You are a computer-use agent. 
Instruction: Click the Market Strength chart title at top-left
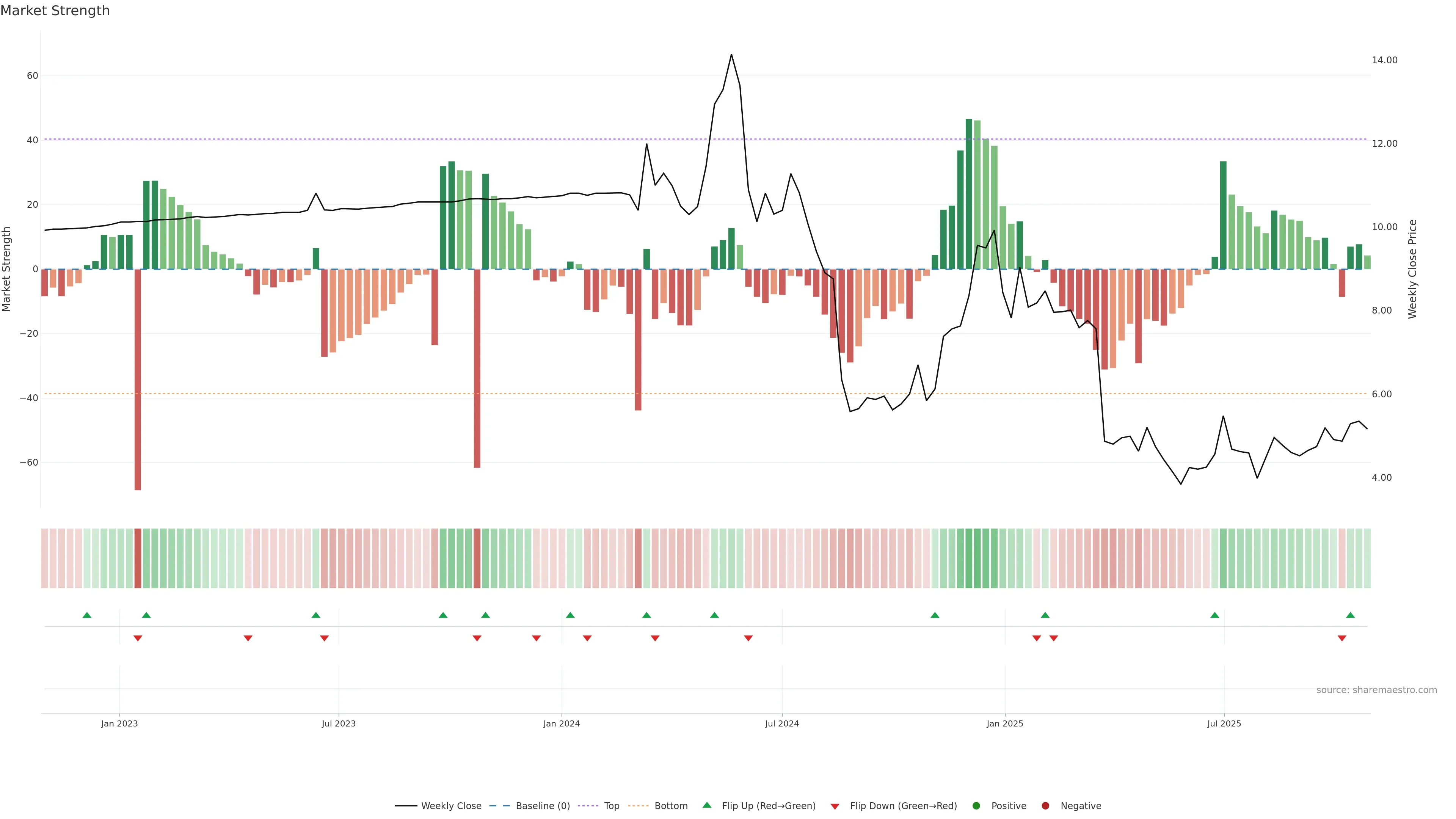(55, 11)
